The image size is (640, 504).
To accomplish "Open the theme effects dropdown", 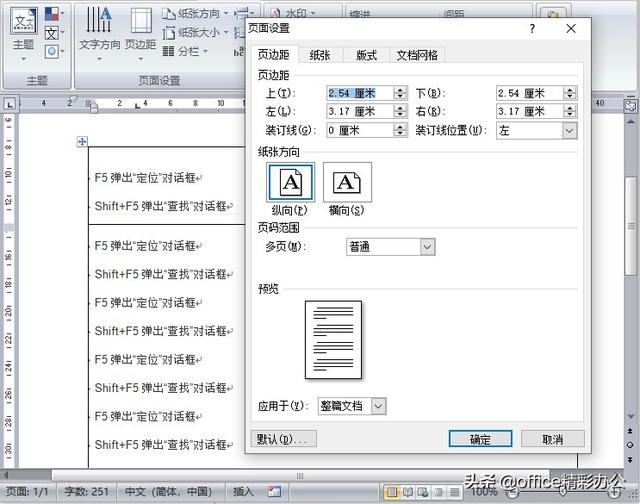I will pos(54,51).
